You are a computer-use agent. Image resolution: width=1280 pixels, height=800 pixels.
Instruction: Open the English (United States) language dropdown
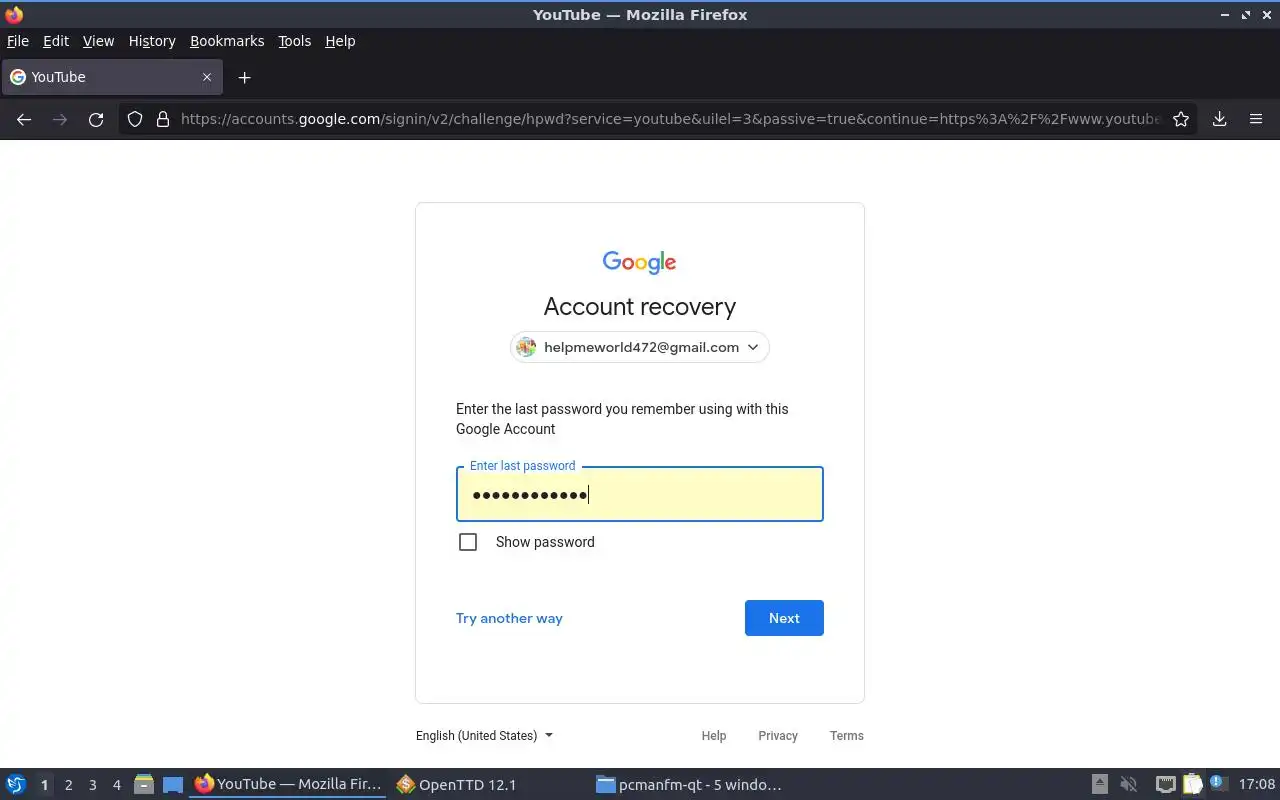484,735
